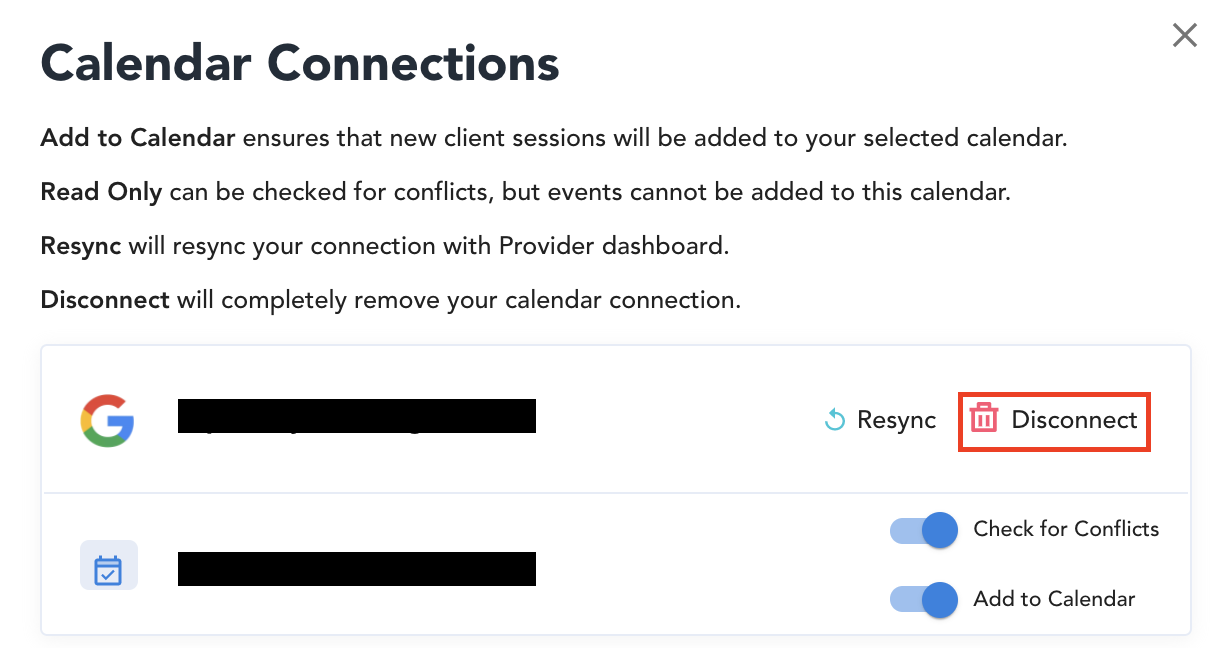Click the Calendar Connections heading
Viewport: 1216px width, 648px height.
pyautogui.click(x=300, y=64)
